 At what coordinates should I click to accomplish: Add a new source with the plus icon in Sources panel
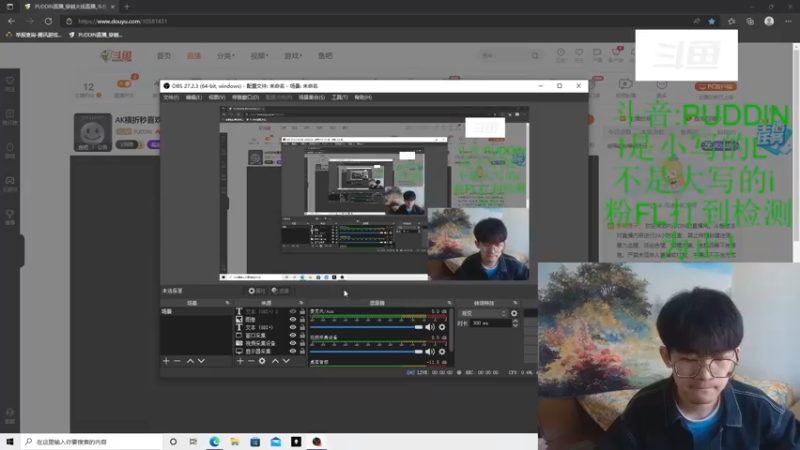(240, 361)
